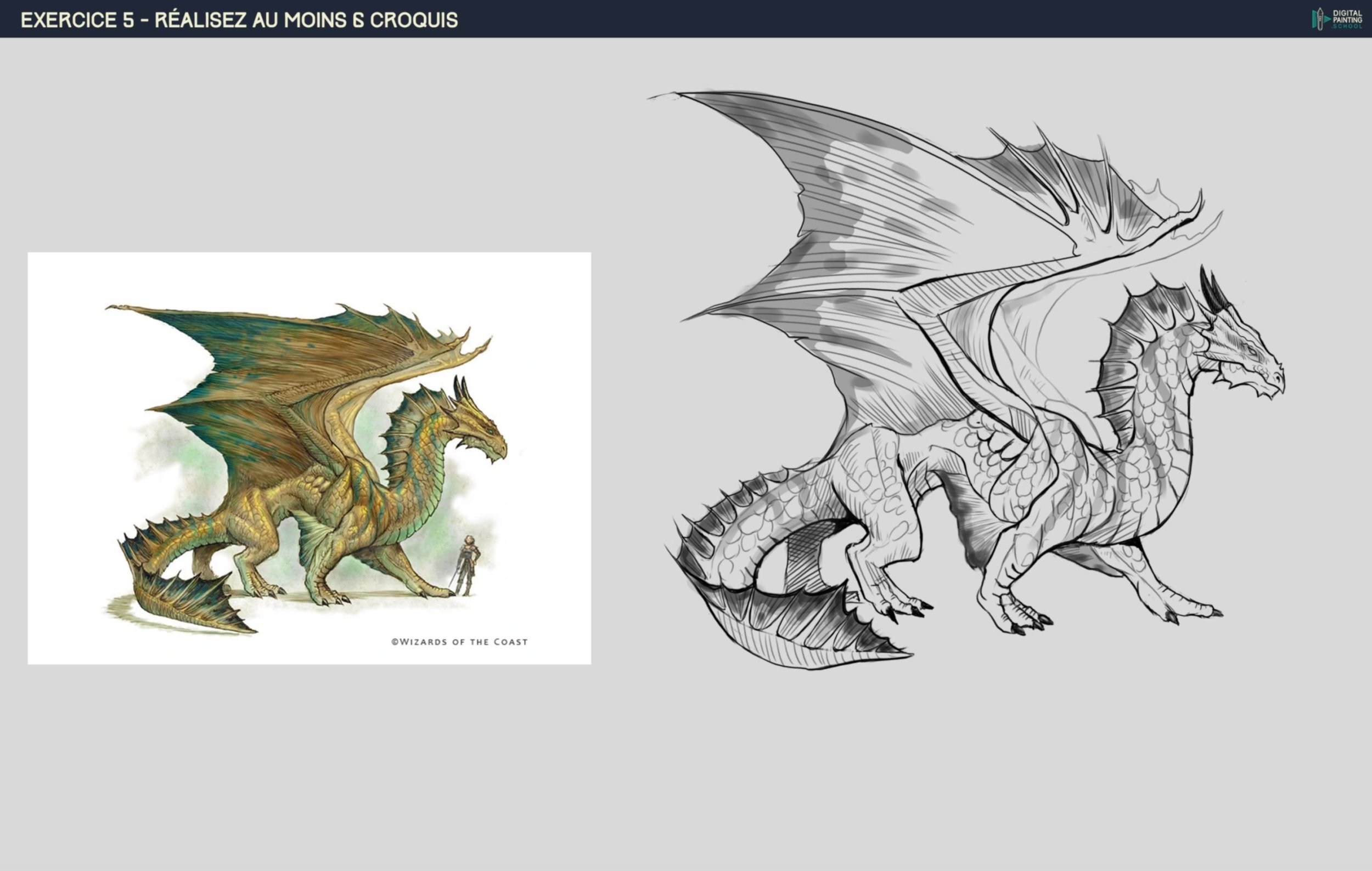Click the dark slide header bar
The width and height of the screenshot is (1372, 871).
[x=684, y=19]
